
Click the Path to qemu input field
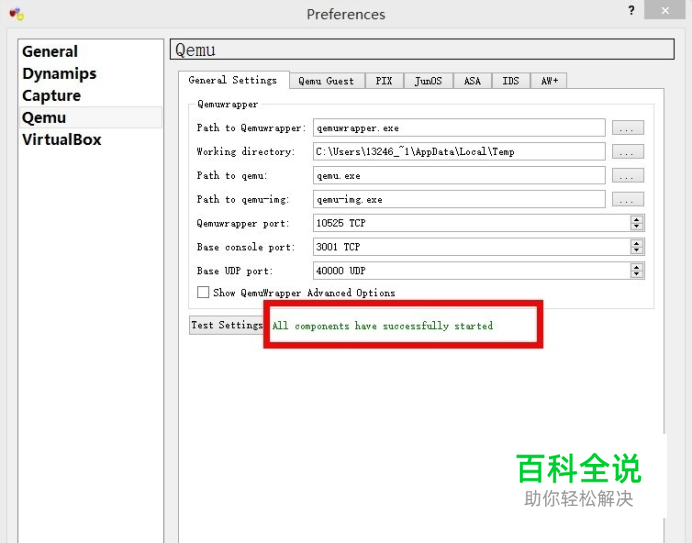[459, 176]
